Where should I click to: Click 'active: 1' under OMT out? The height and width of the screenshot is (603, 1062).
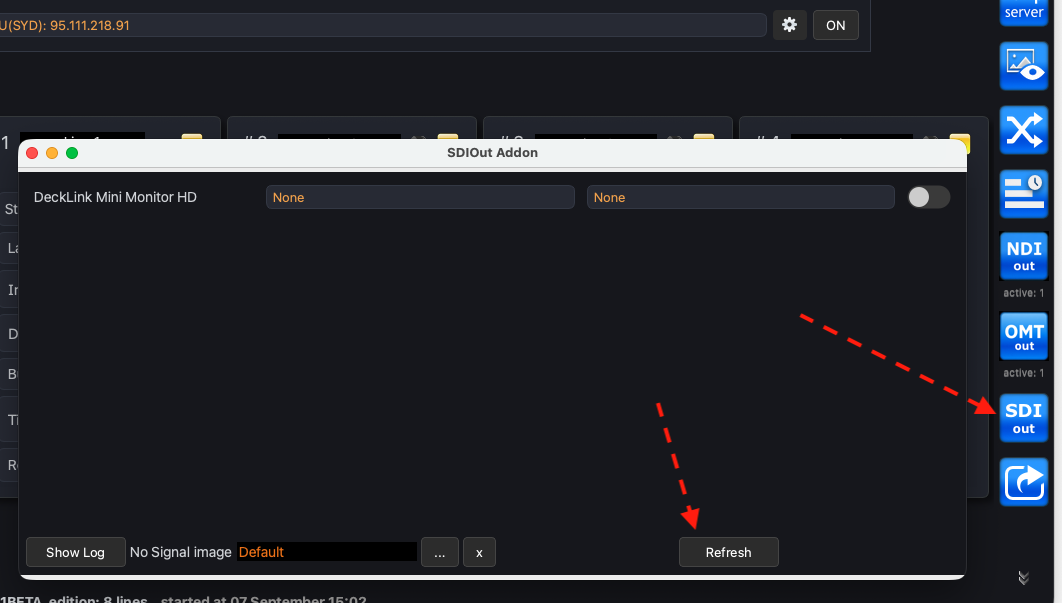[x=1023, y=373]
